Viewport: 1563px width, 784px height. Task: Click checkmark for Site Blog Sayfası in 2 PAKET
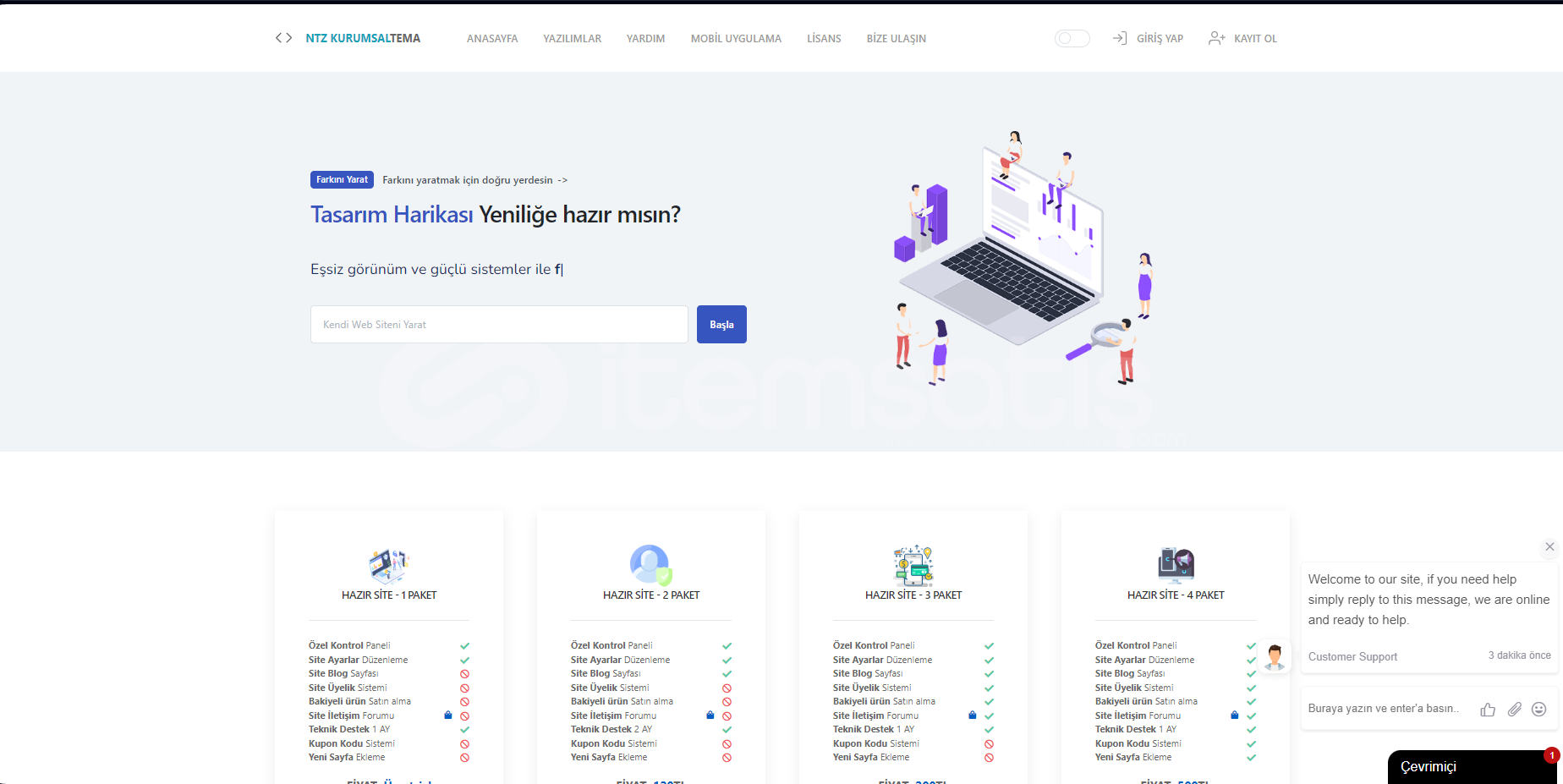point(727,674)
